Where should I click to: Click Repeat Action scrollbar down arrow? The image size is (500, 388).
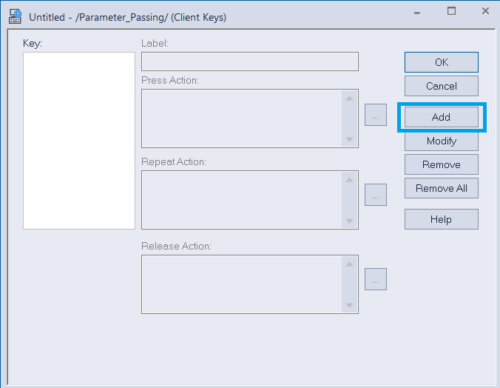coord(349,221)
